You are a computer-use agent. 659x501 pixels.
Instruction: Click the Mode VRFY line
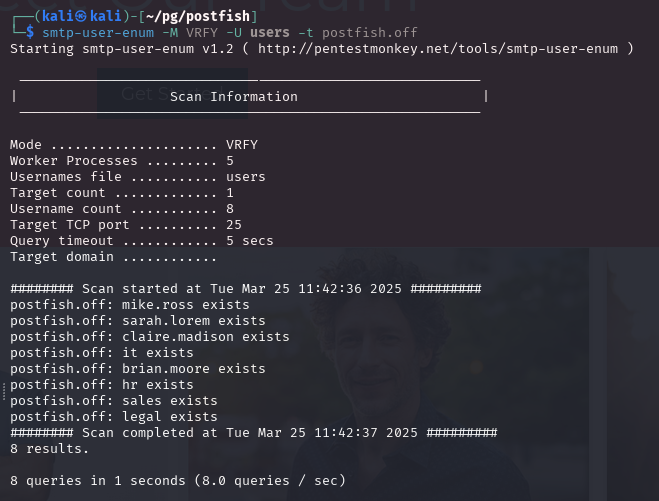(x=133, y=145)
